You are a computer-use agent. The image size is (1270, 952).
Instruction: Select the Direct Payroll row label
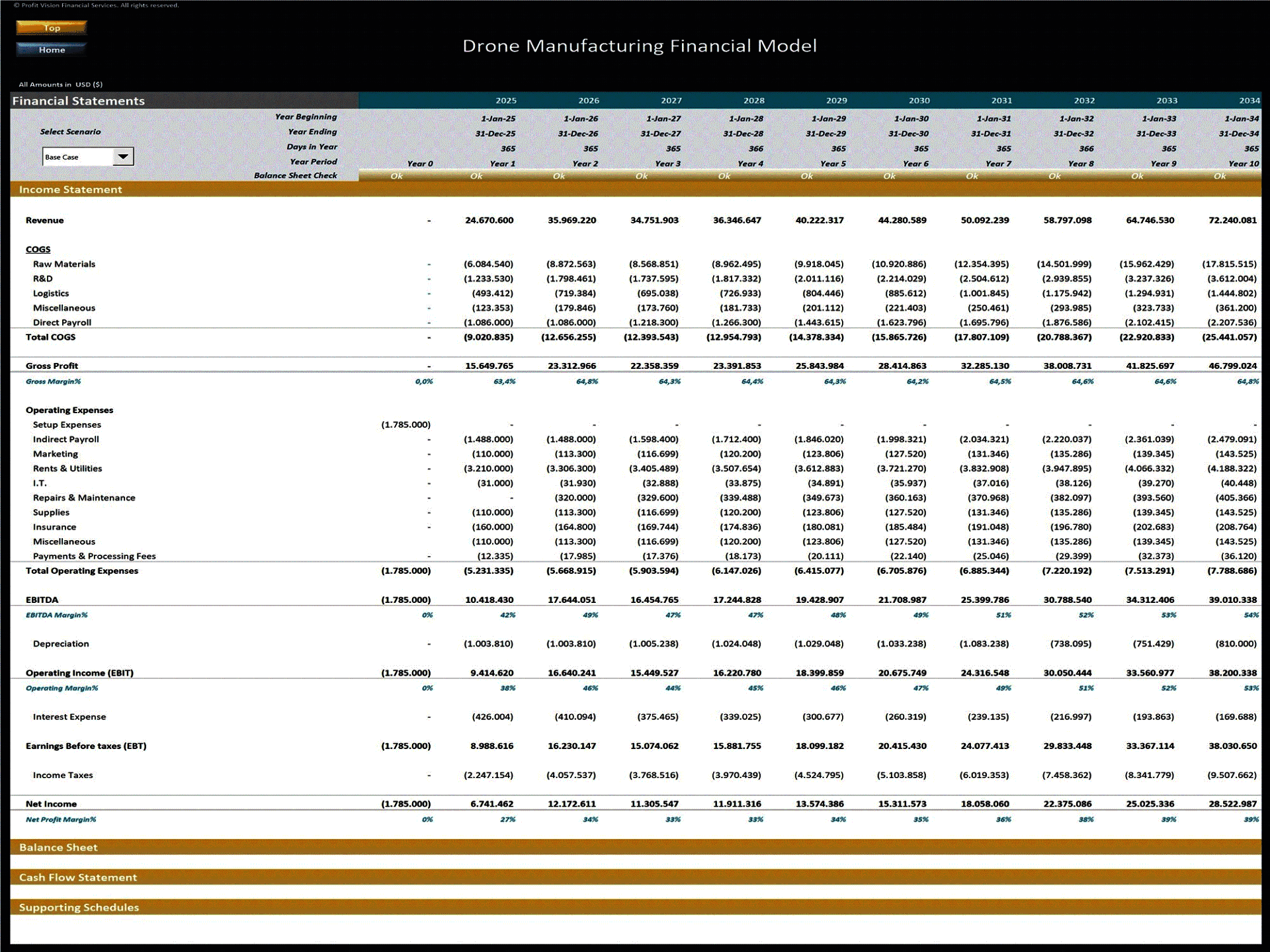pos(62,323)
